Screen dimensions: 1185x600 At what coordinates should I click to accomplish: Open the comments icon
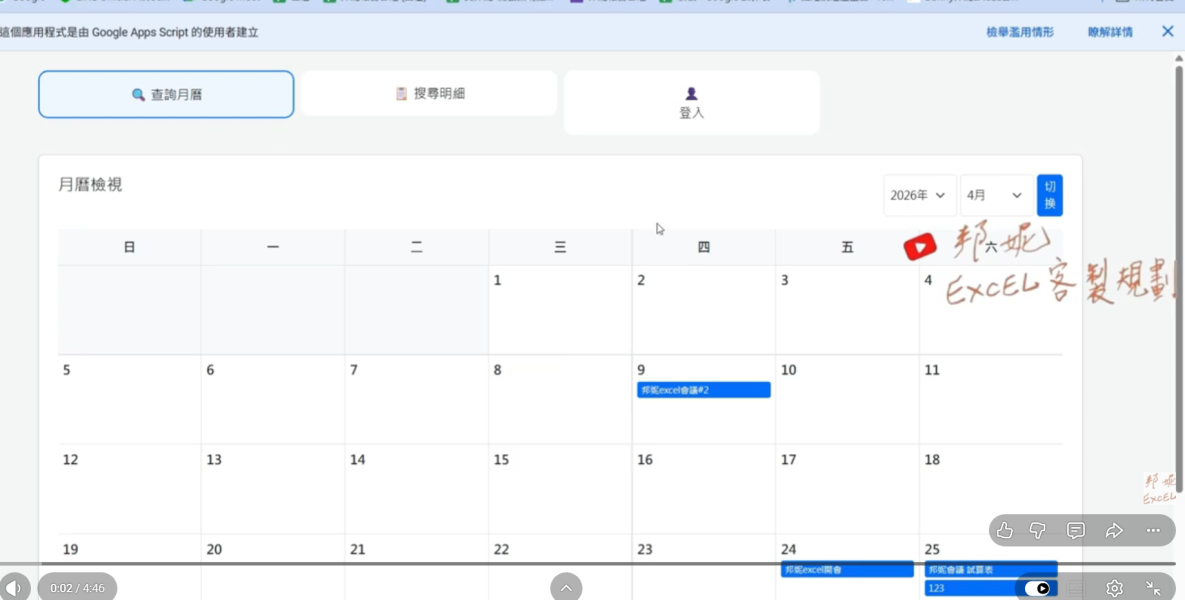1076,530
